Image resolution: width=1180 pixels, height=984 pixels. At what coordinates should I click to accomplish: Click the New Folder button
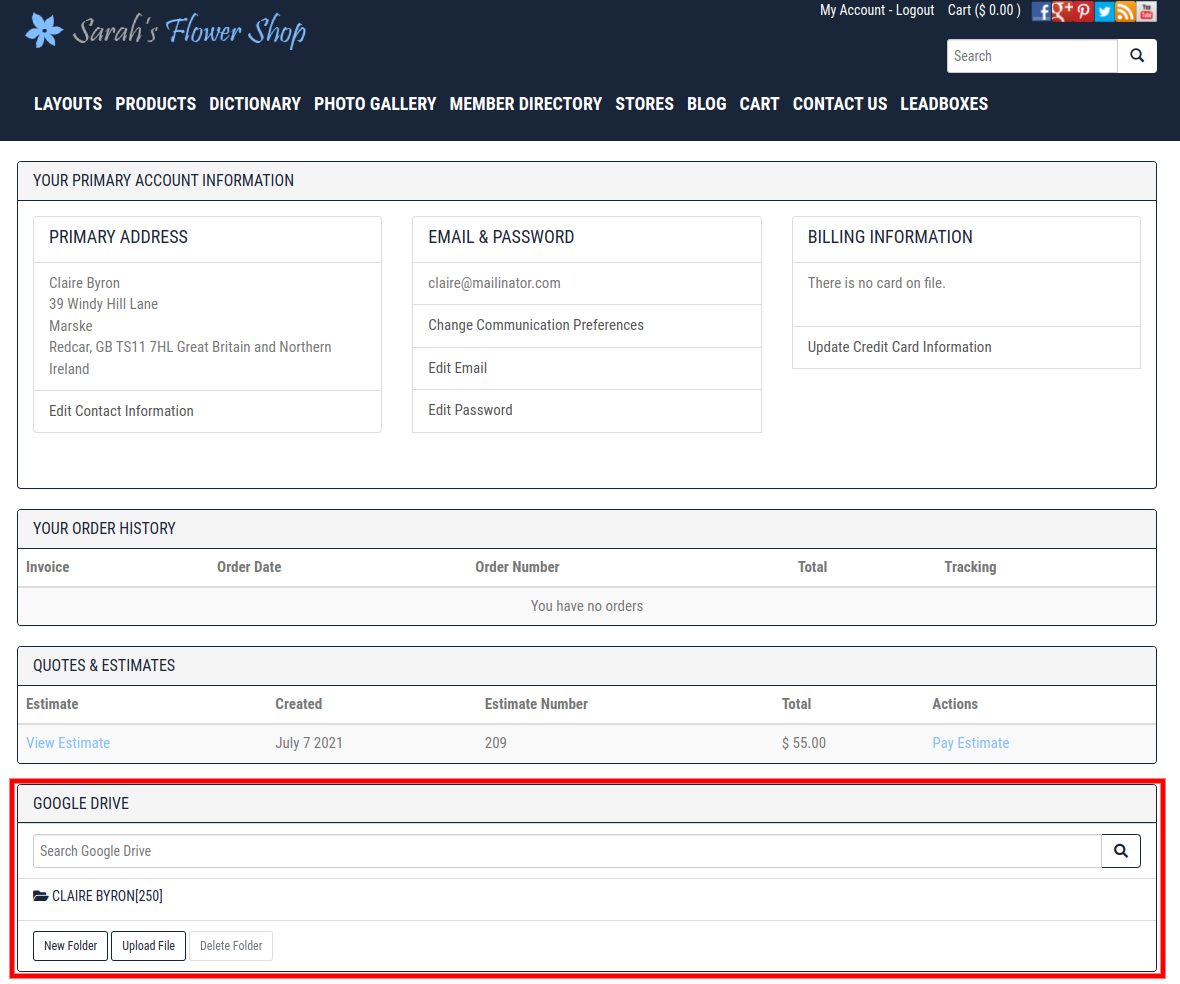[71, 946]
